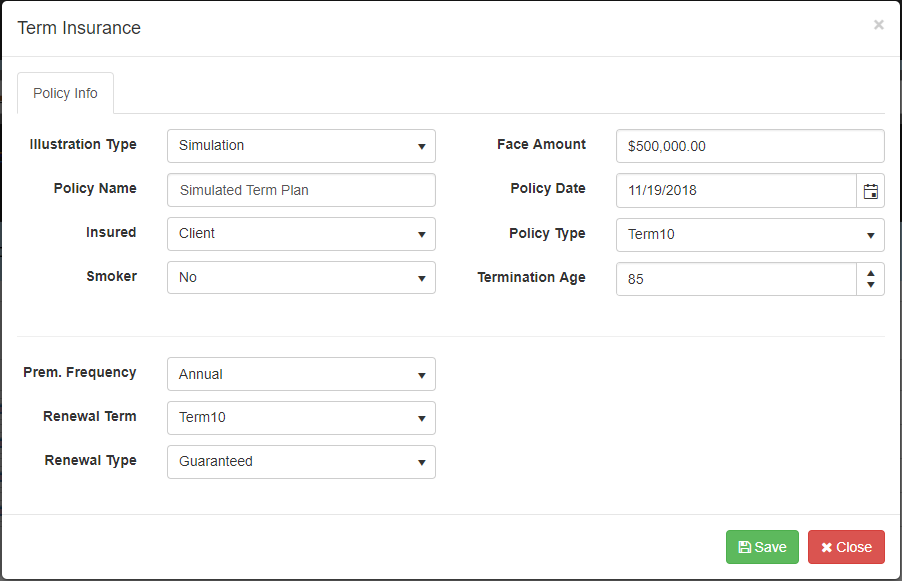Viewport: 902px width, 581px height.
Task: Expand the Prem. Frequency dropdown
Action: pos(301,374)
